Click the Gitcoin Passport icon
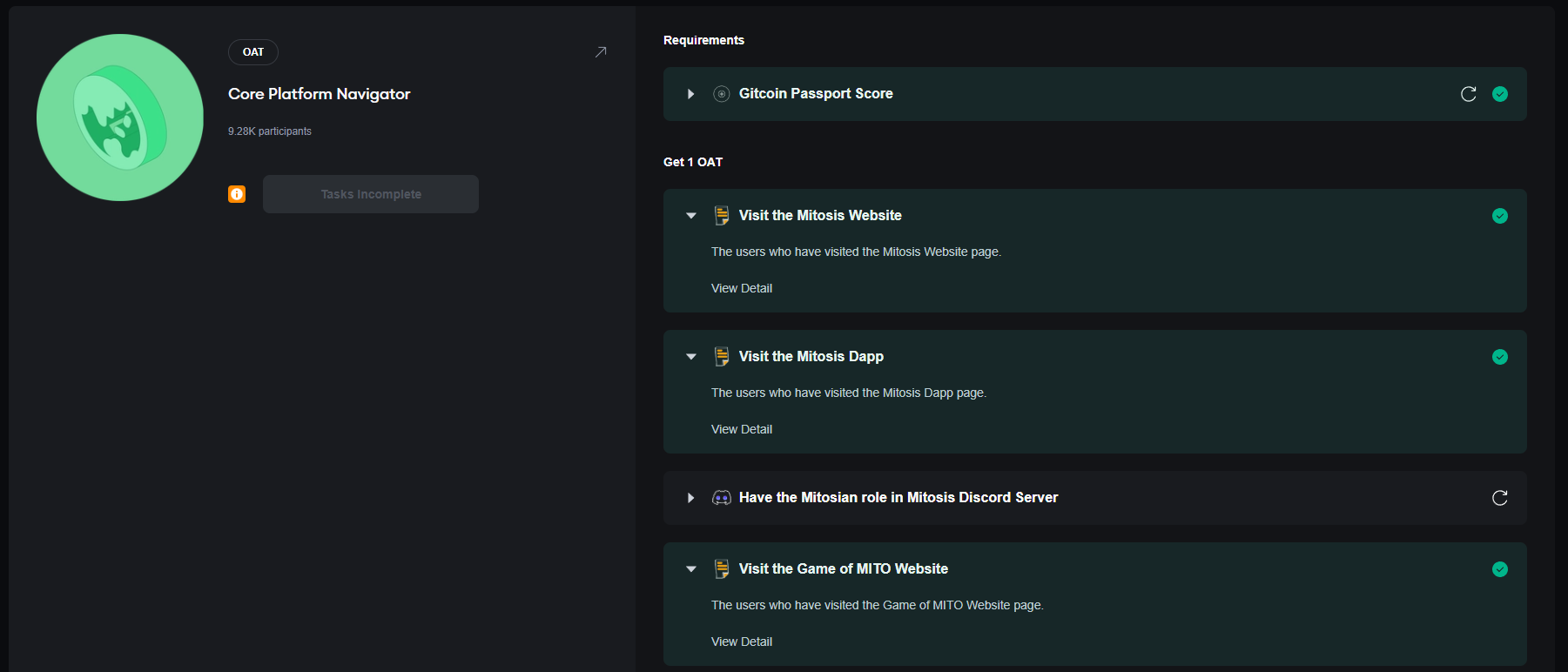Screen dimensions: 1568x672 coord(722,94)
